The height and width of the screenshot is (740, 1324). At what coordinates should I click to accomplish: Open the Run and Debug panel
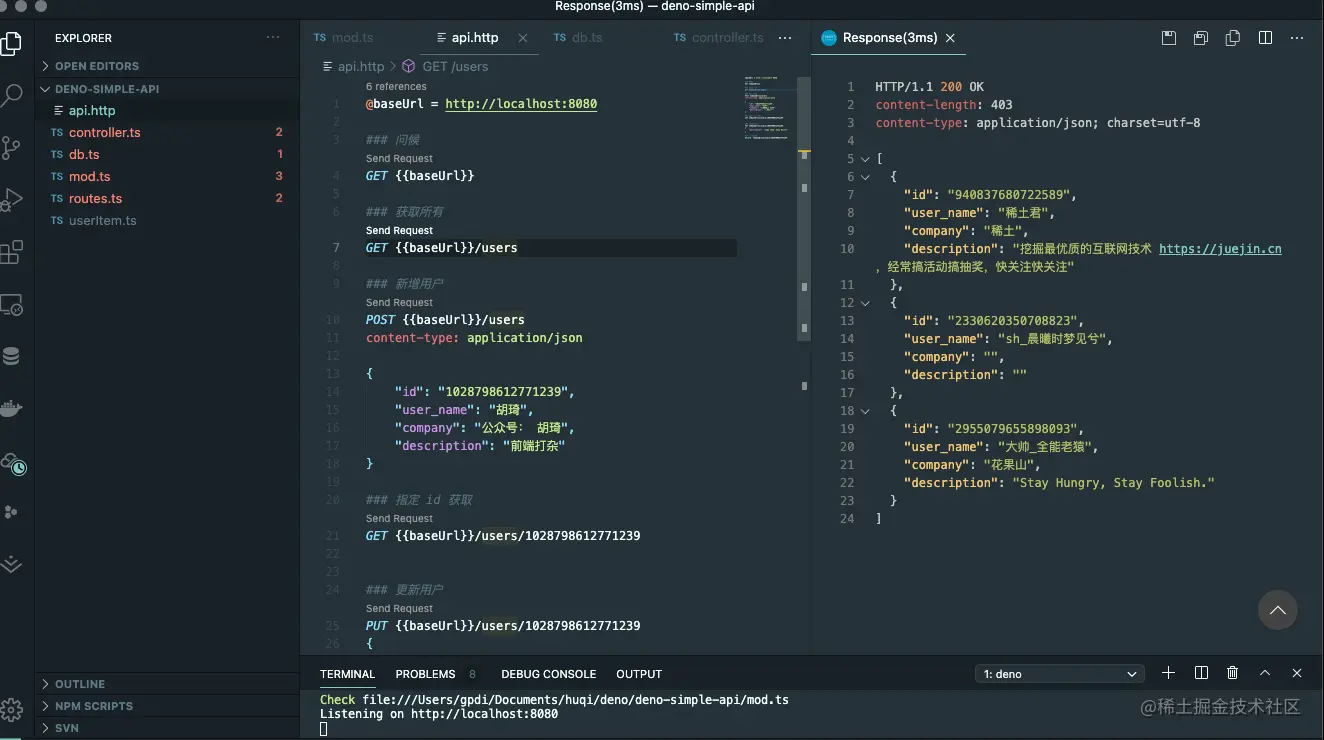[13, 200]
